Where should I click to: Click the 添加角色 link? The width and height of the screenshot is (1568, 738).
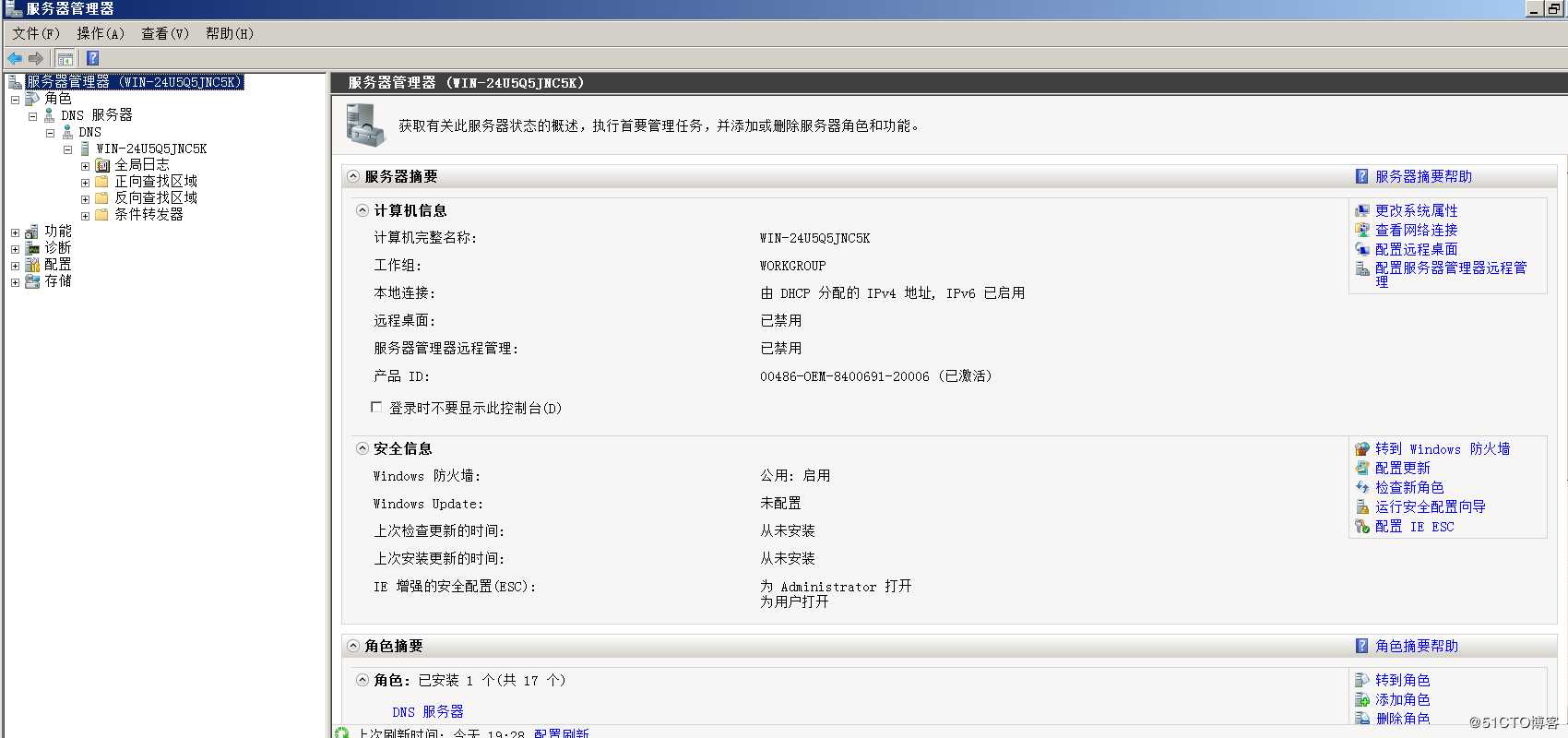[1403, 700]
